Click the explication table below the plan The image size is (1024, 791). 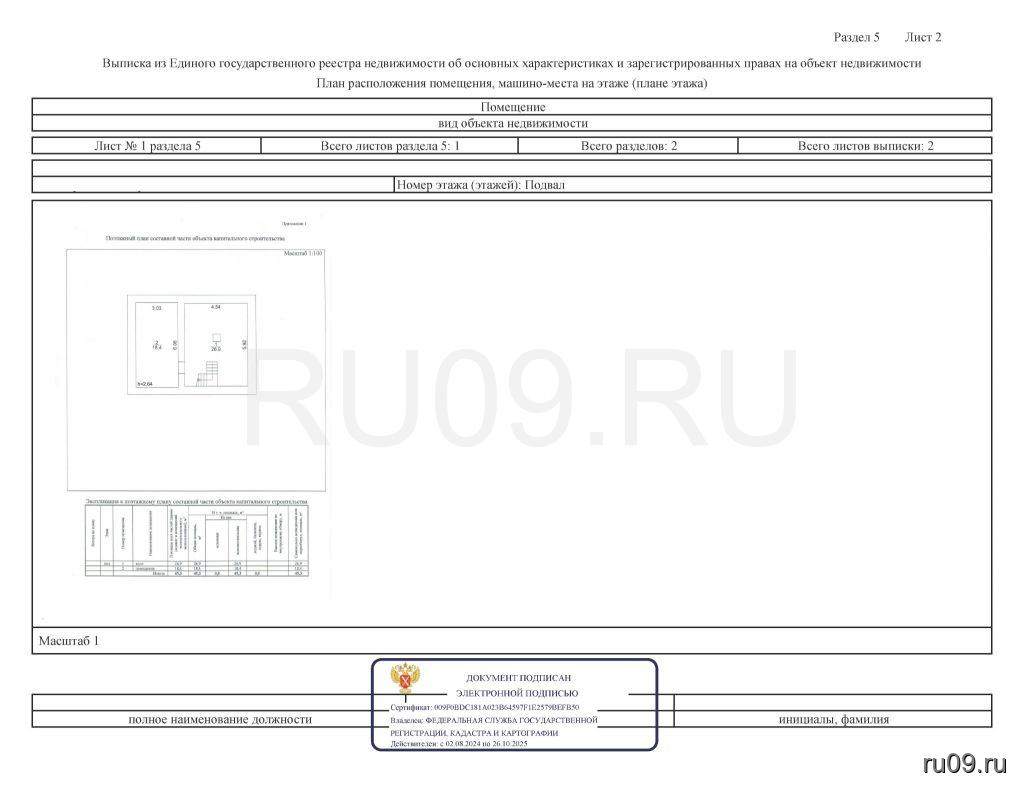tap(196, 541)
